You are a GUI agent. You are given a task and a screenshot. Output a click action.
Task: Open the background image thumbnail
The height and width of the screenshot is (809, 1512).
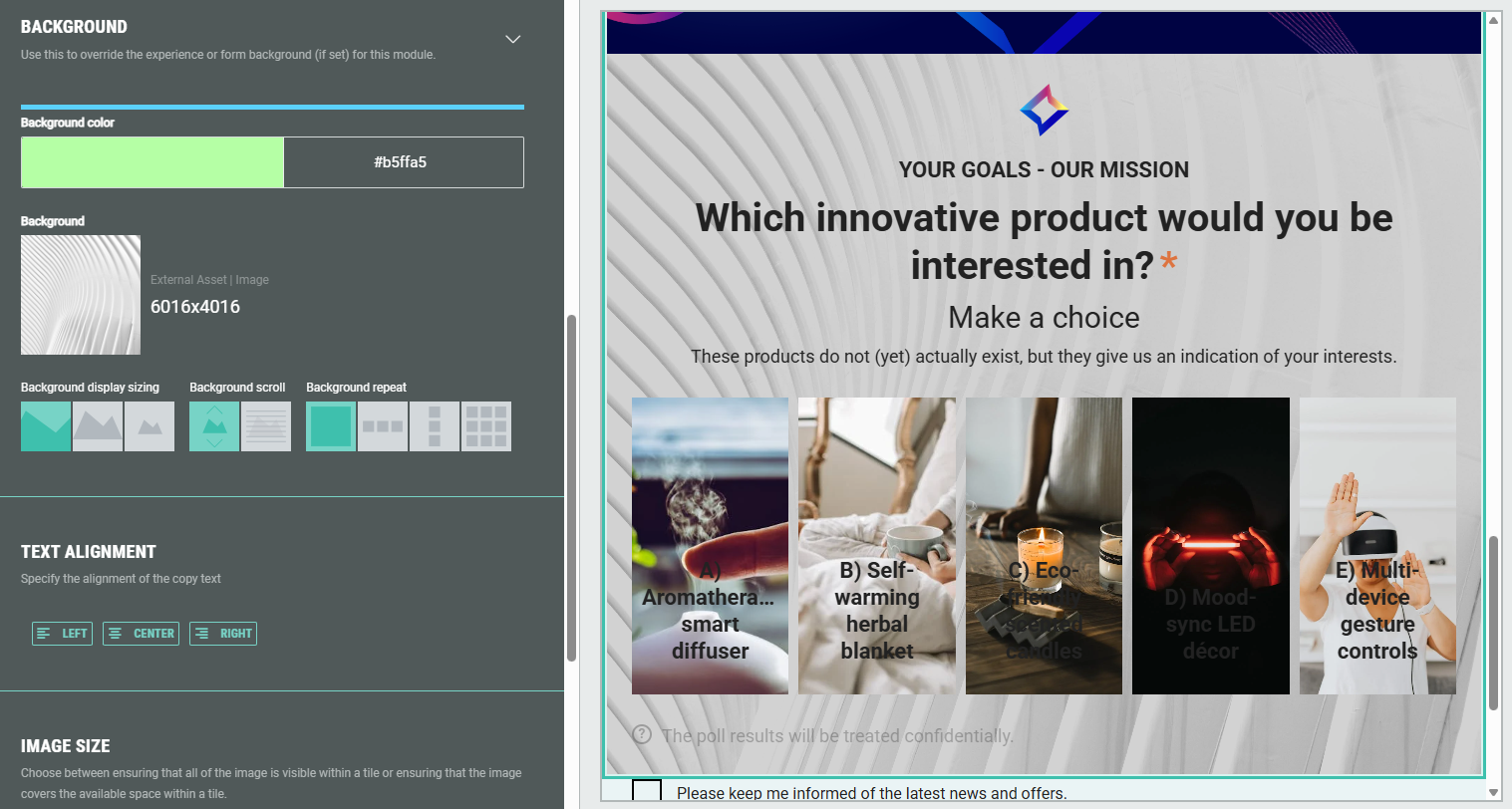(81, 295)
